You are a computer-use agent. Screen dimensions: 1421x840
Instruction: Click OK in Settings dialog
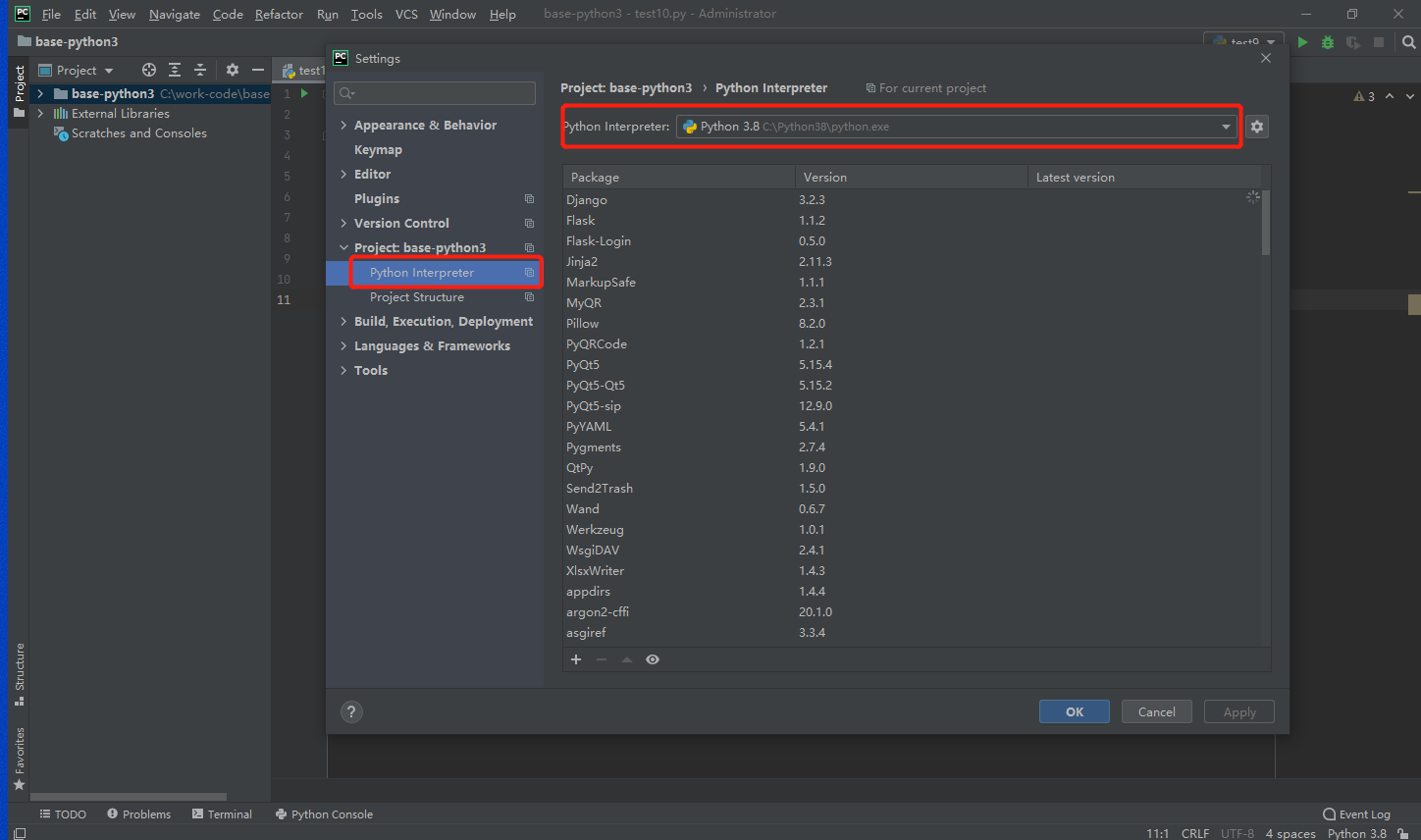point(1075,711)
